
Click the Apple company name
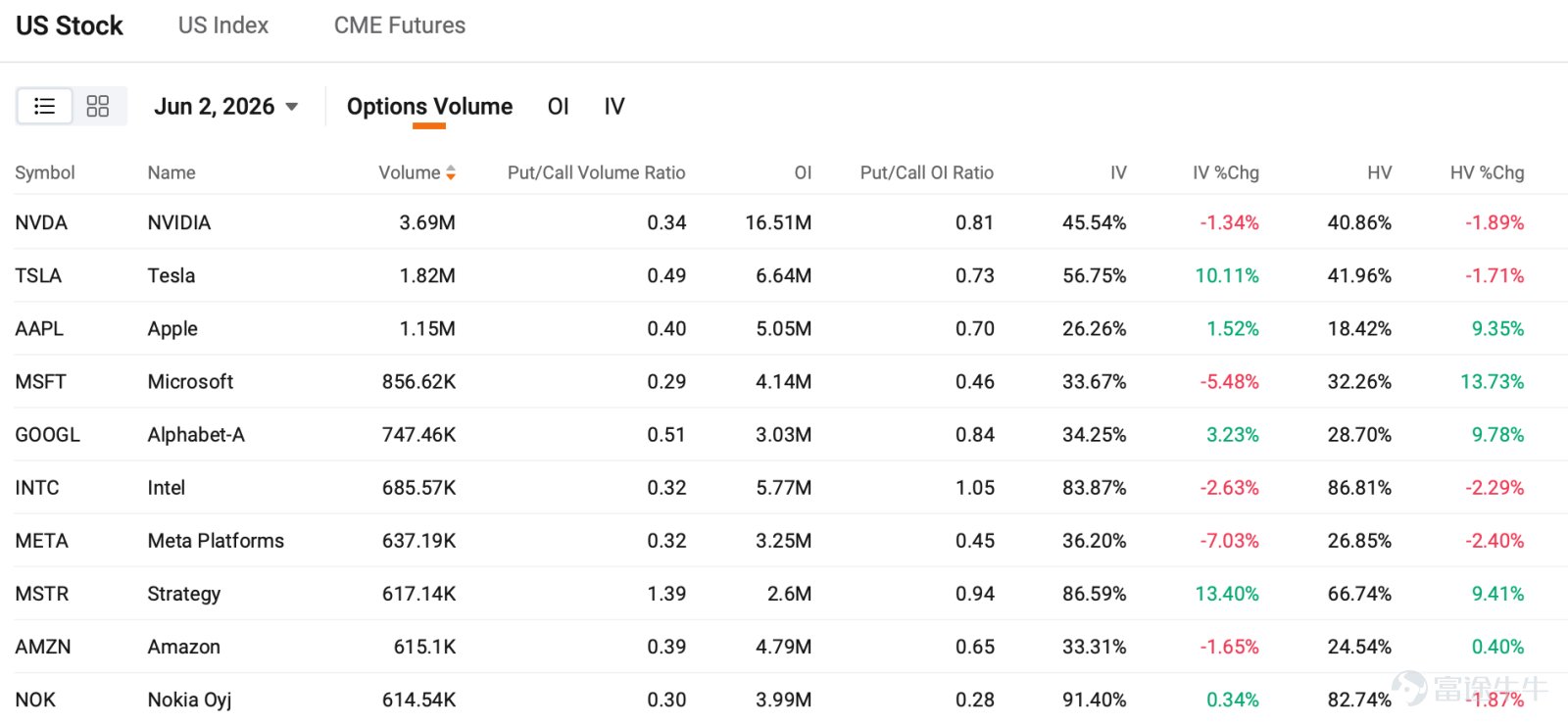point(172,328)
